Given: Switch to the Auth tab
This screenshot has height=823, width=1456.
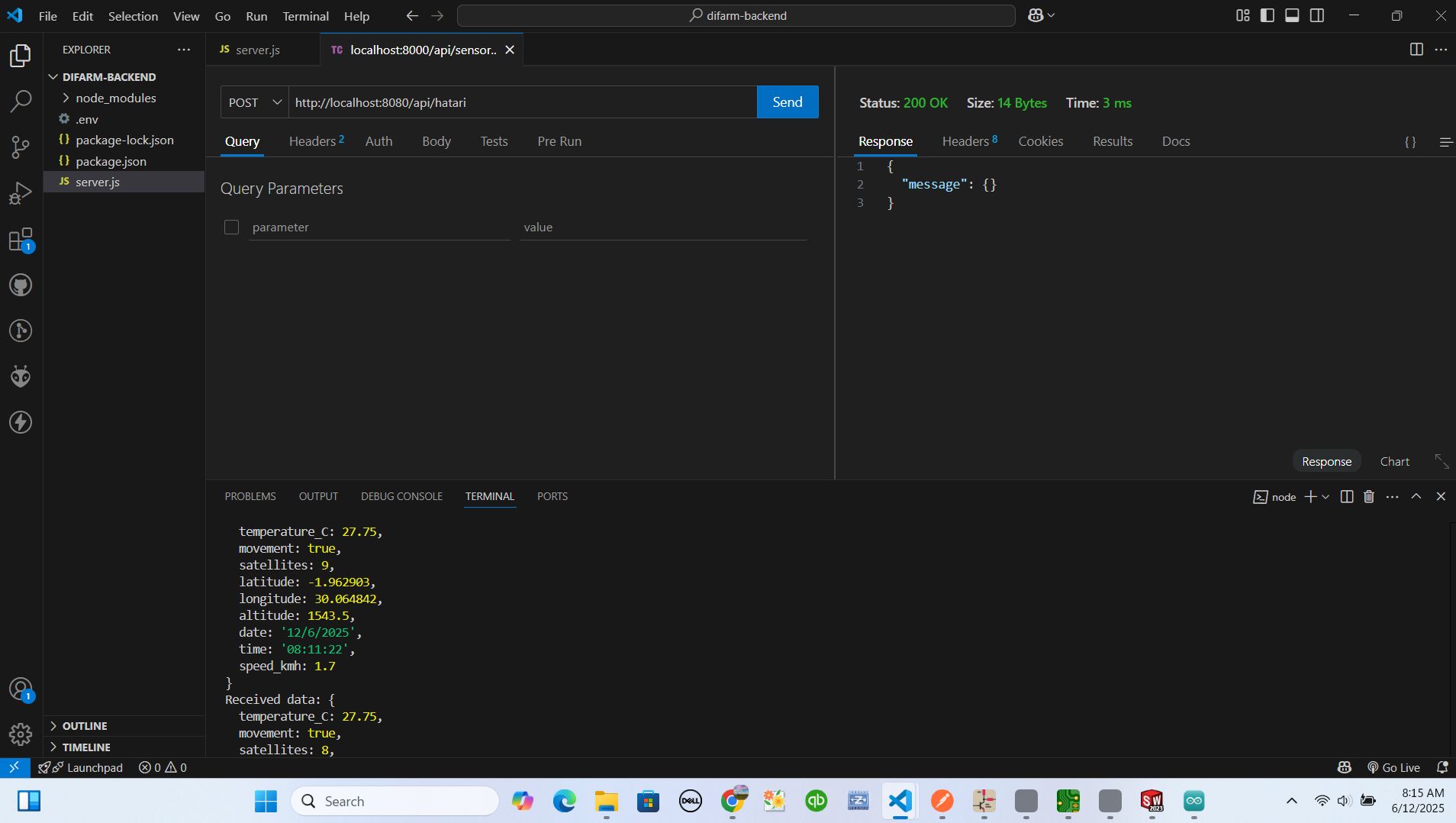Looking at the screenshot, I should click(x=378, y=142).
